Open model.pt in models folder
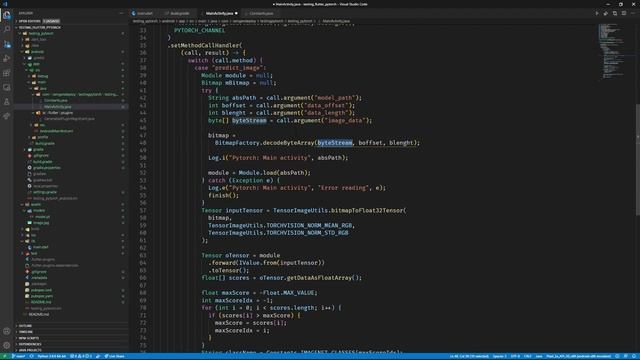Screen dimensions: 640x360 tap(42, 217)
